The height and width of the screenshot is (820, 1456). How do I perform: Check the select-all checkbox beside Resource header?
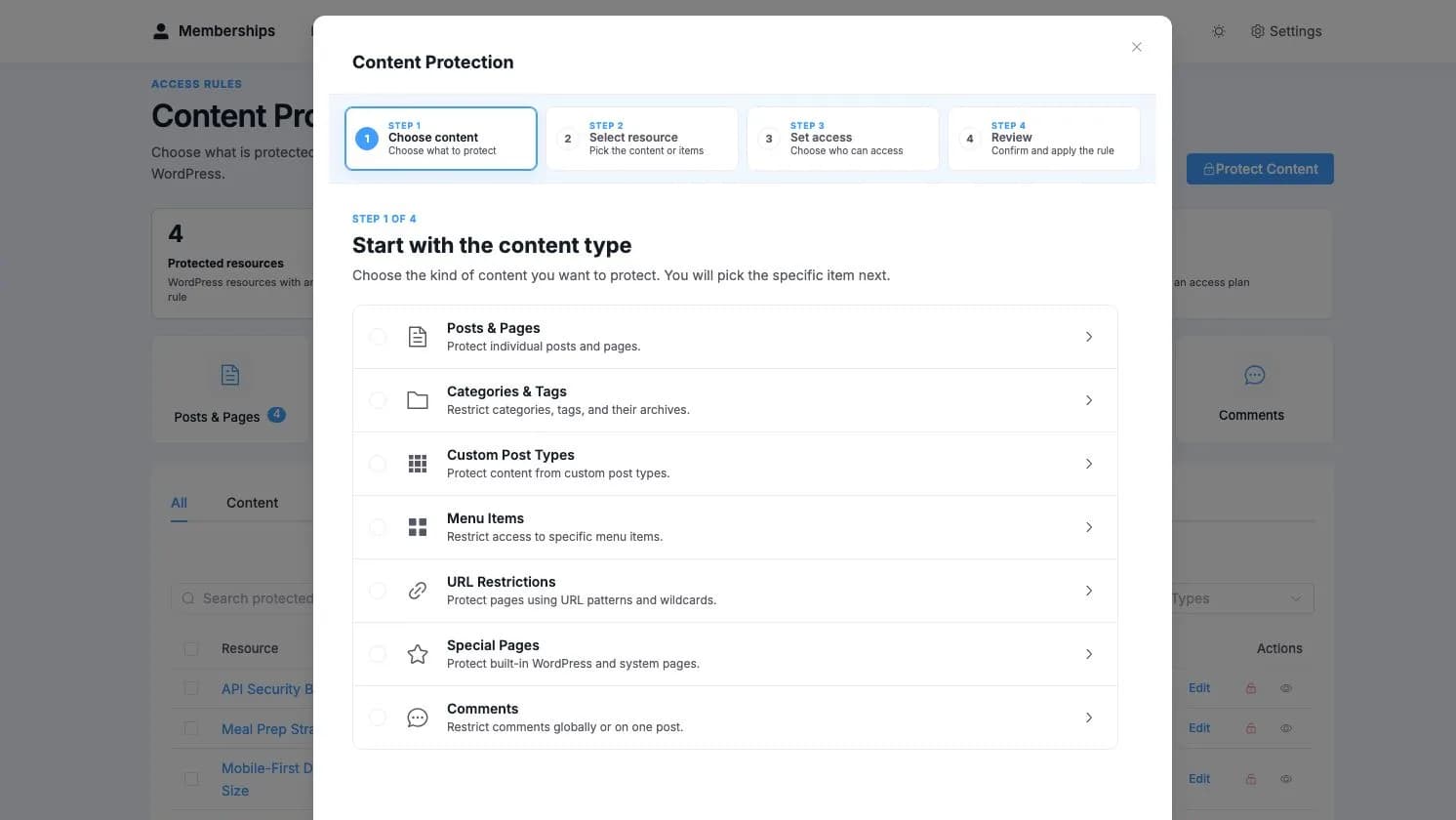(x=191, y=648)
